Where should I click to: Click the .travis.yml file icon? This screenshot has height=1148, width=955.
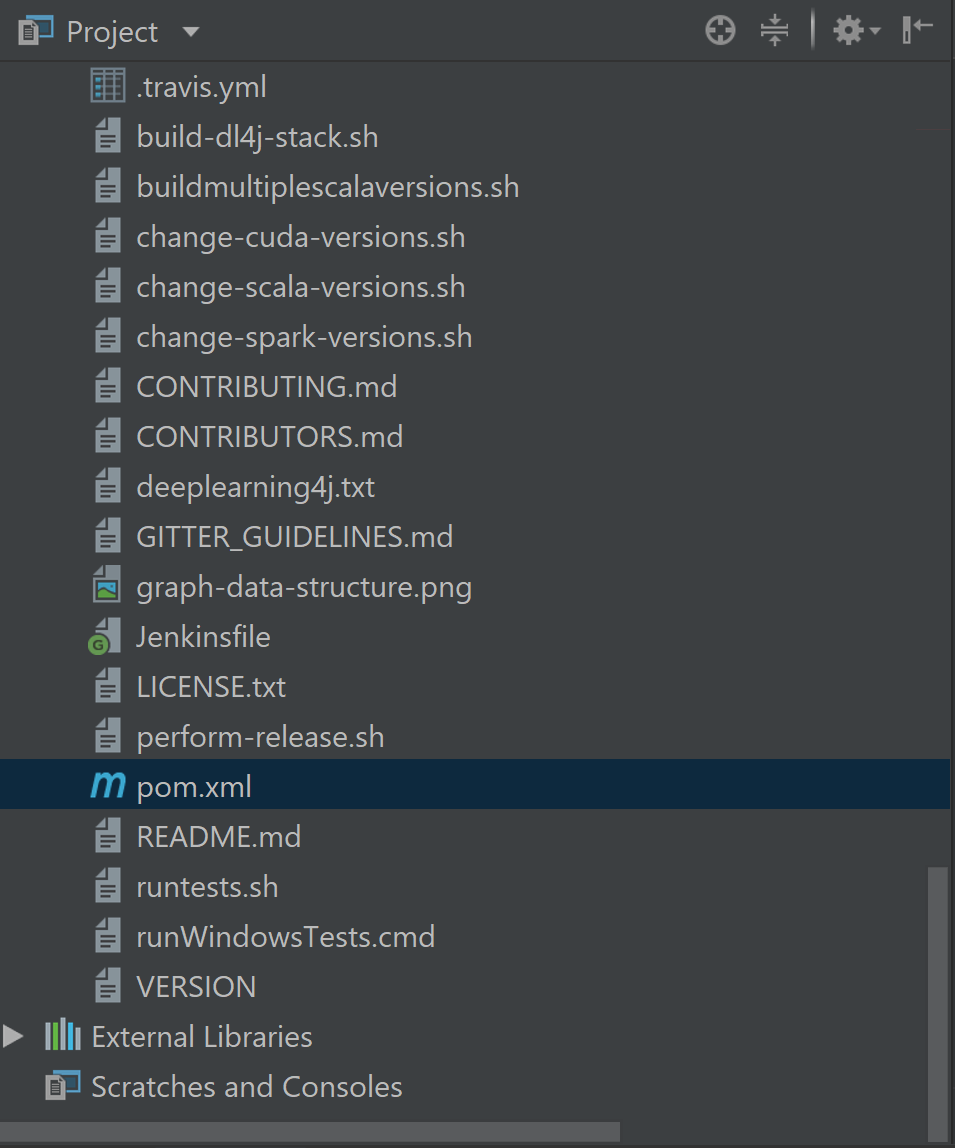[107, 87]
